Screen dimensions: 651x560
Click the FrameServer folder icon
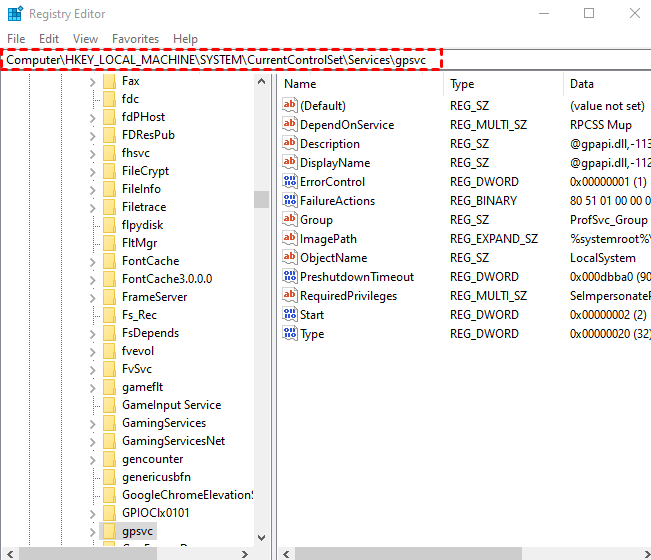pos(110,297)
